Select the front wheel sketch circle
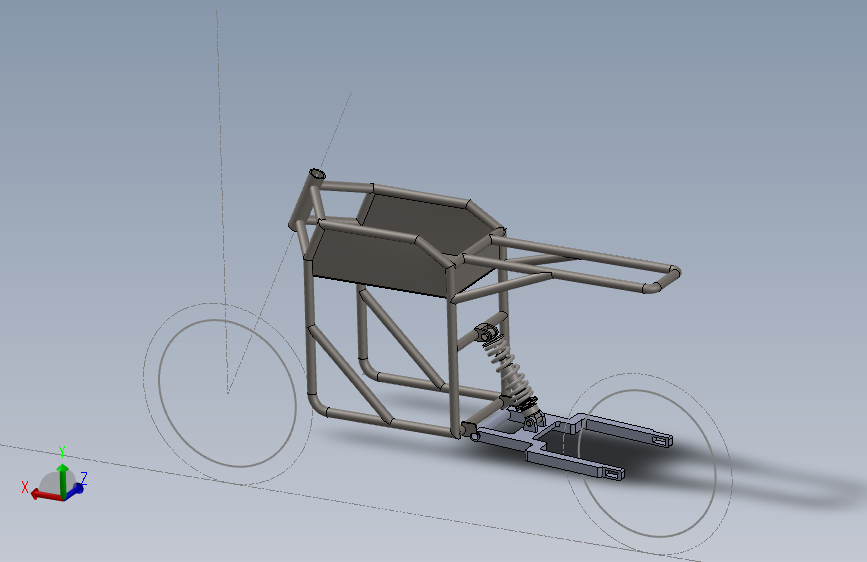The width and height of the screenshot is (867, 562). click(x=227, y=393)
